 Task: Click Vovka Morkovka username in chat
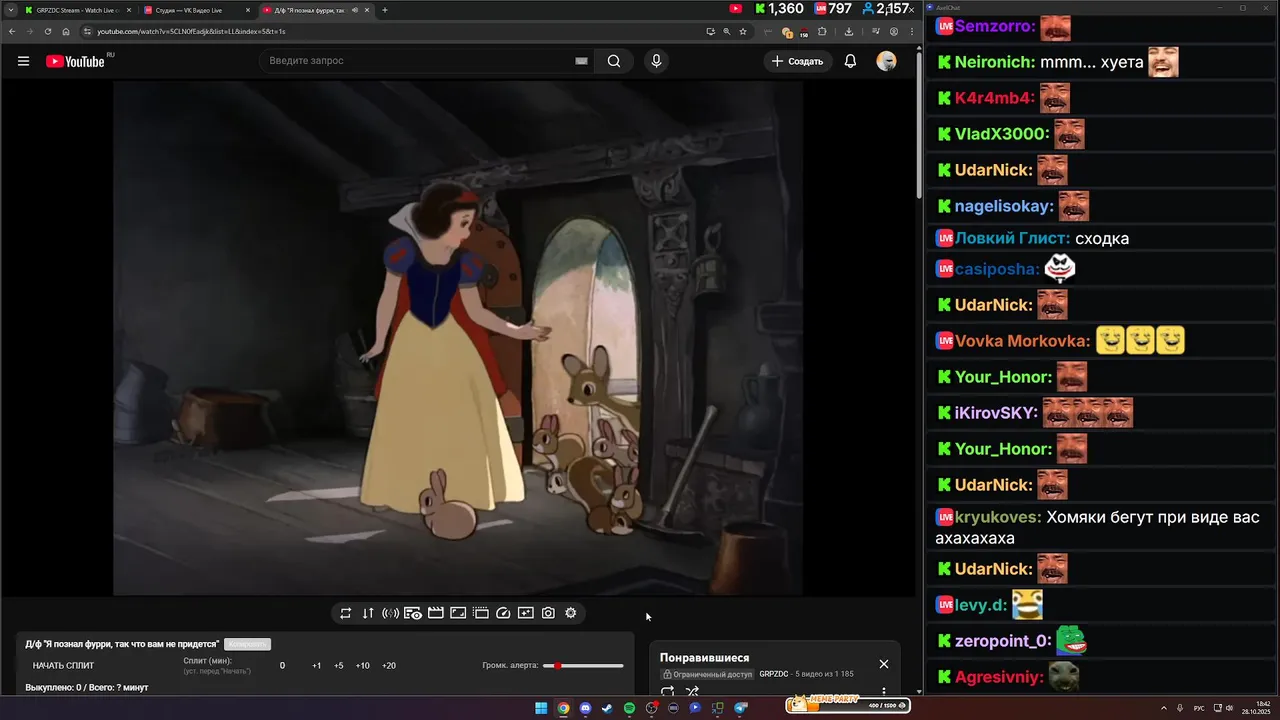point(1022,341)
